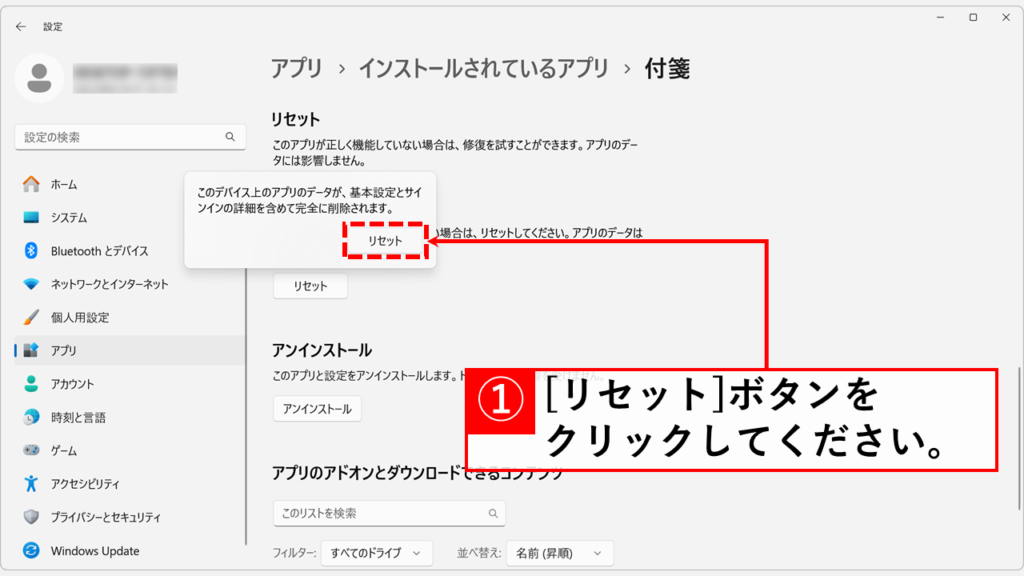Open the フィルター すべてのドライブ dropdown
This screenshot has height=576, width=1024.
[x=376, y=553]
